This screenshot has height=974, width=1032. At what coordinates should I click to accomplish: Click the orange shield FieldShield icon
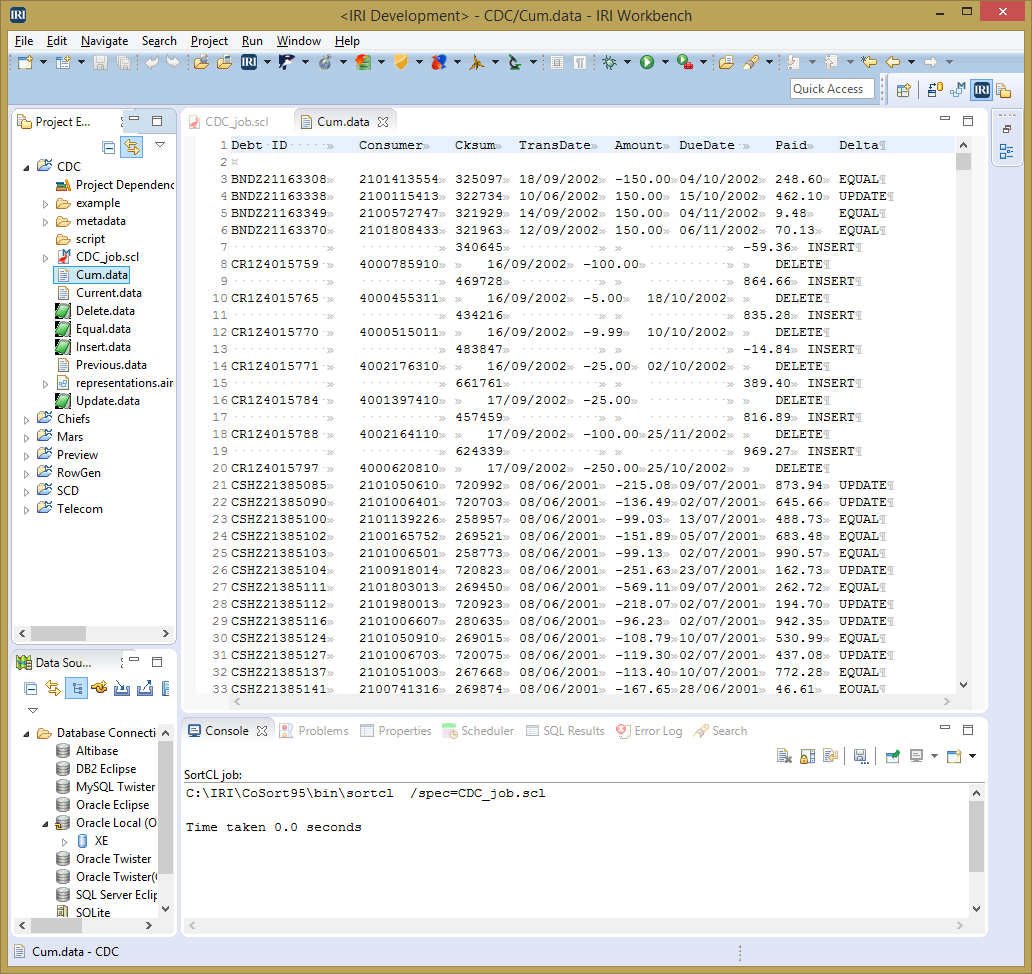[401, 63]
